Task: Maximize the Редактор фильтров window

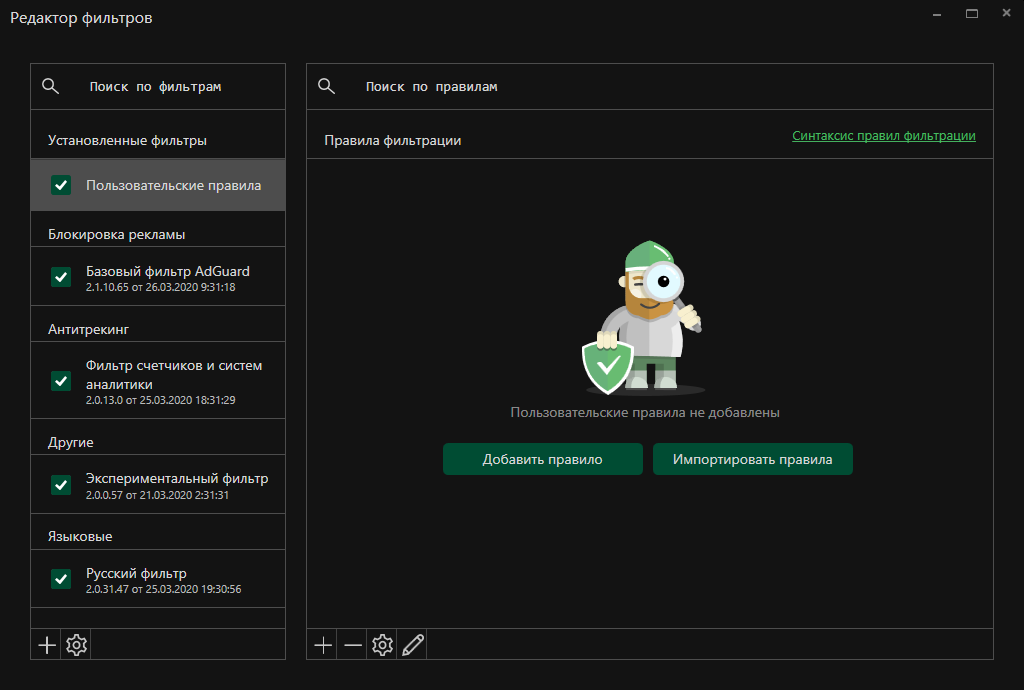Action: (x=972, y=14)
